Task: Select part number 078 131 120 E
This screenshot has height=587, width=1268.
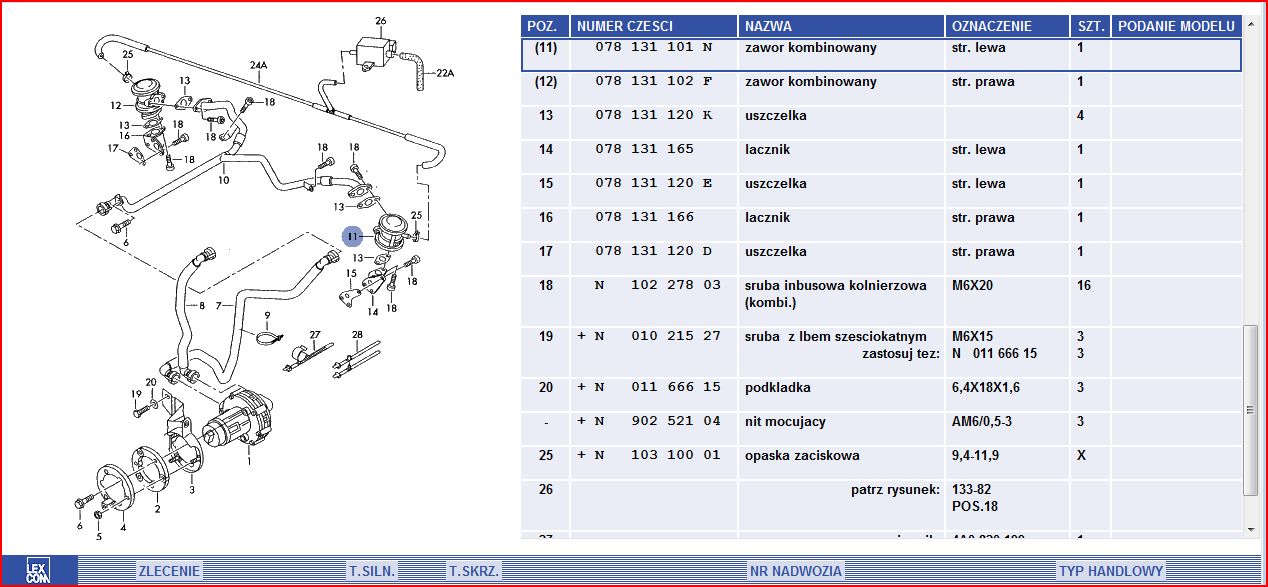Action: click(654, 183)
